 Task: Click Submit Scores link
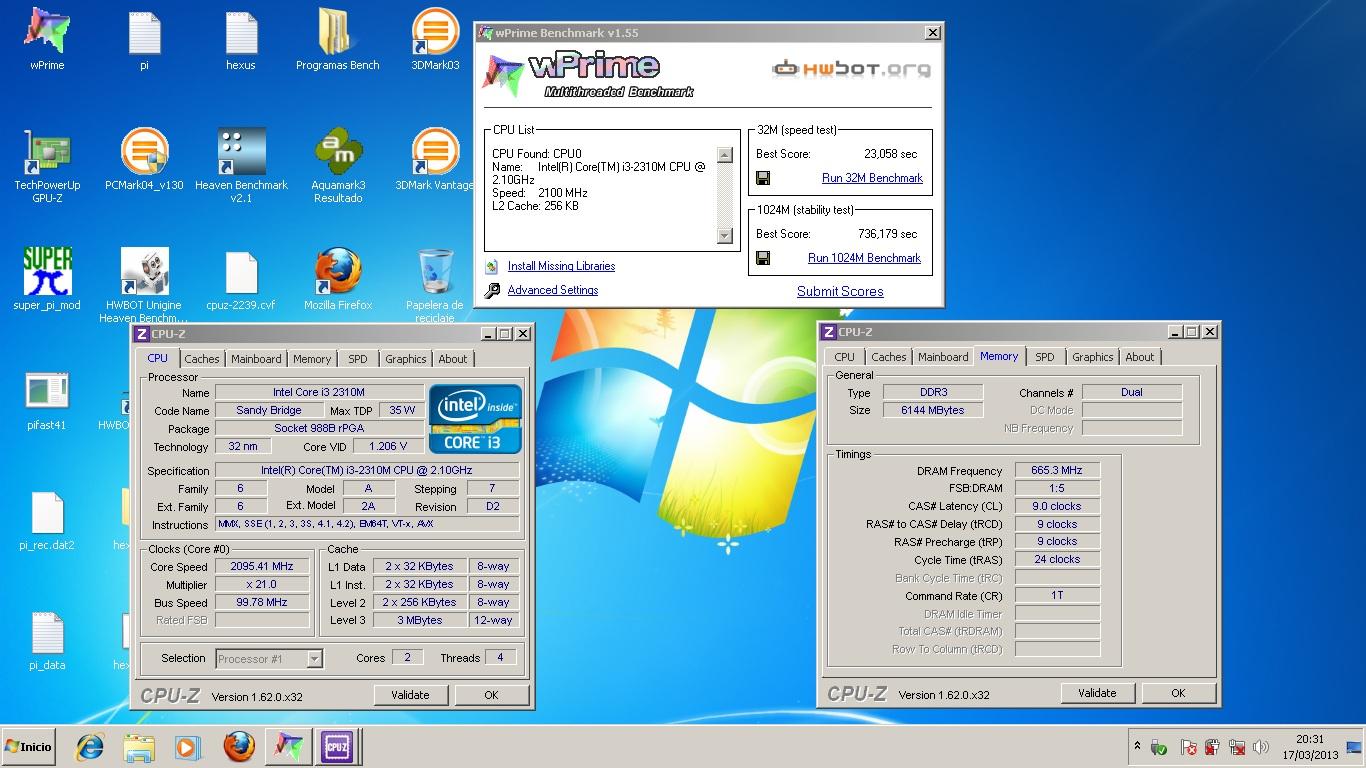click(840, 292)
